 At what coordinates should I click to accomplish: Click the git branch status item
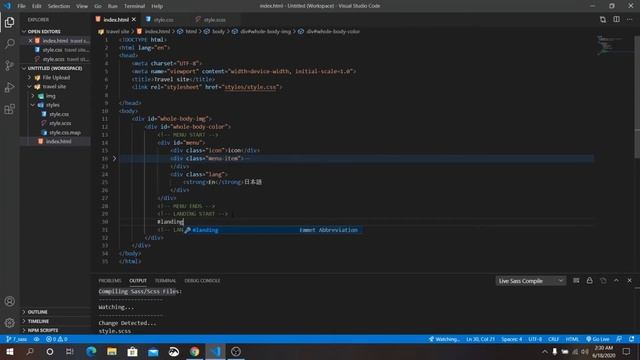[x=17, y=339]
